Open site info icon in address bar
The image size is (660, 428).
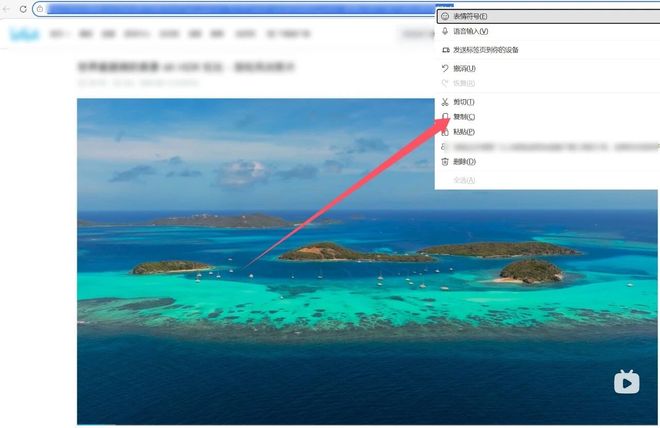pos(39,9)
